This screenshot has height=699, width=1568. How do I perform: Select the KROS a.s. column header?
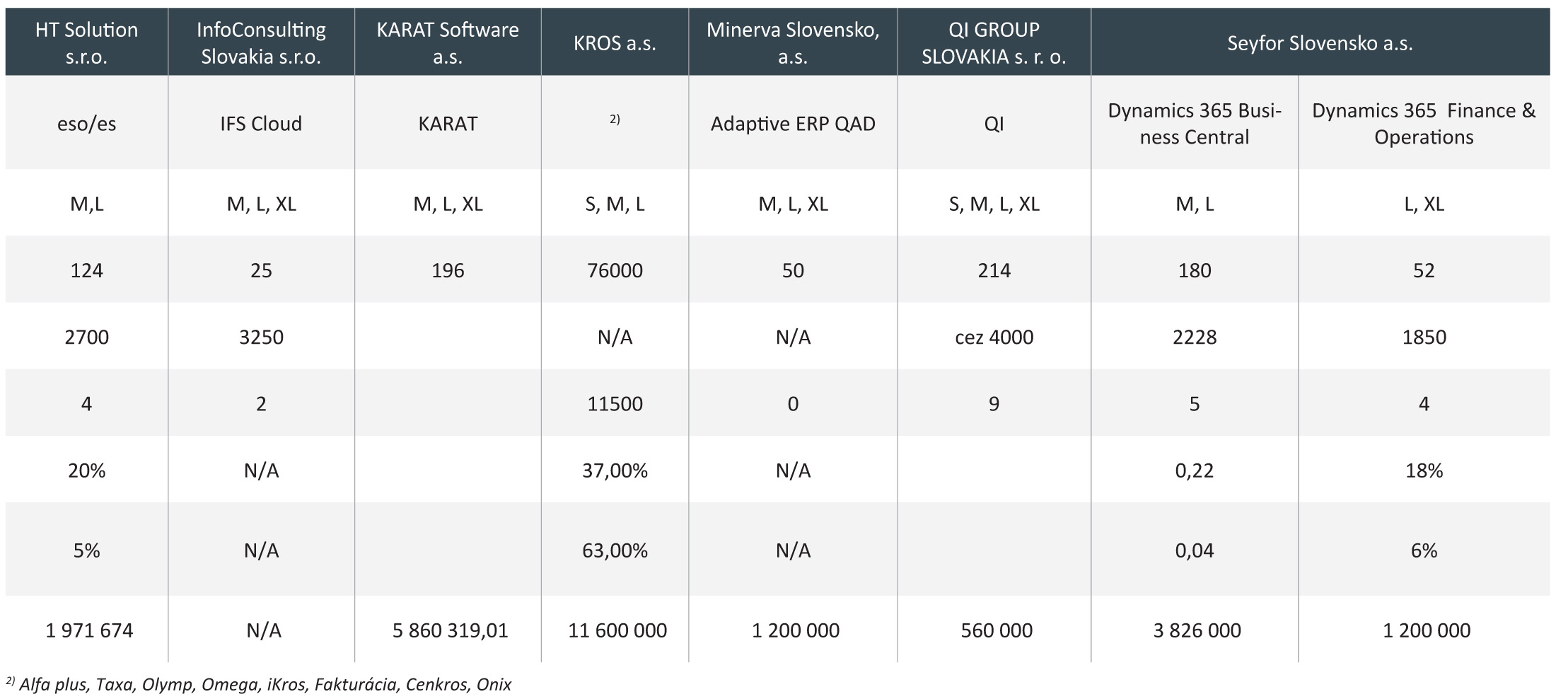(615, 43)
